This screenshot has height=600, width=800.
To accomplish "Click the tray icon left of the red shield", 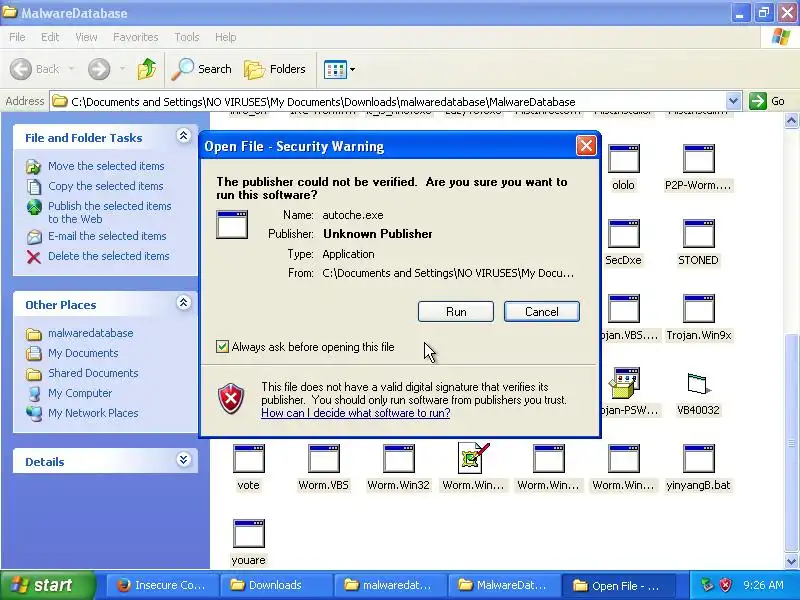I will [x=707, y=585].
